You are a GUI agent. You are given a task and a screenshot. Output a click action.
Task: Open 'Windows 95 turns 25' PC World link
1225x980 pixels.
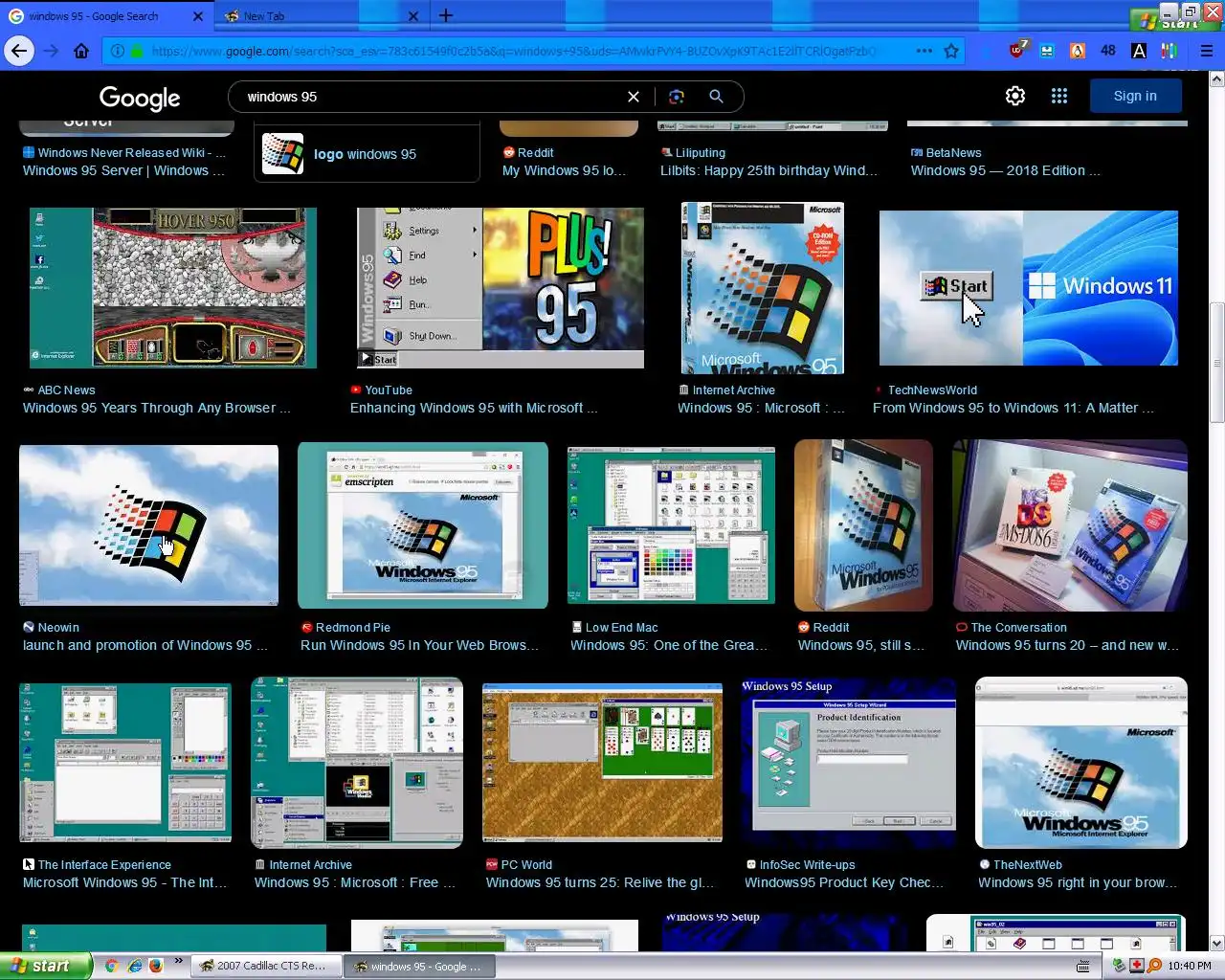pyautogui.click(x=600, y=882)
